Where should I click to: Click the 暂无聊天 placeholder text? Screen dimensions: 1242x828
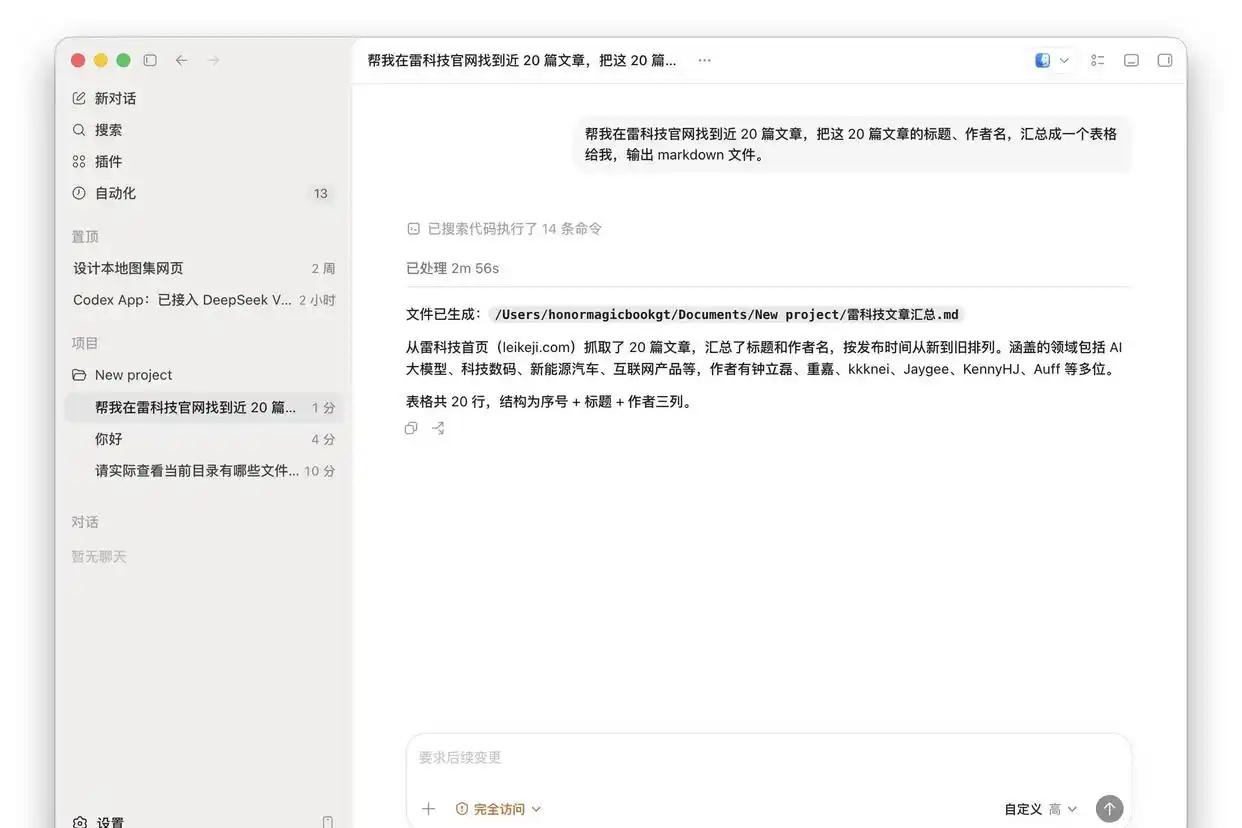tap(99, 556)
